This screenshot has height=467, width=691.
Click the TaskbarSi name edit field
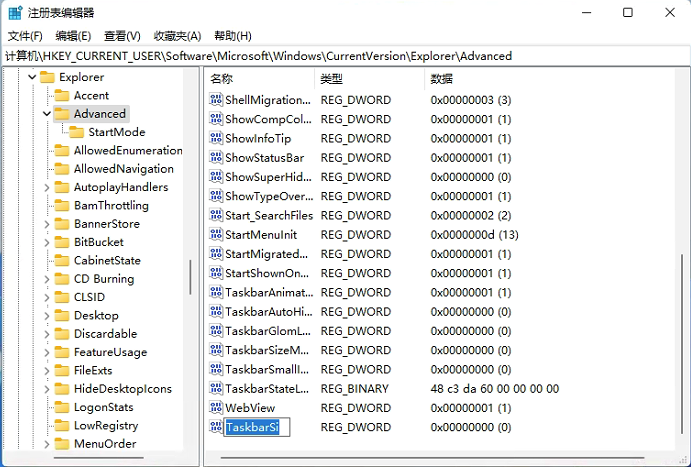256,427
